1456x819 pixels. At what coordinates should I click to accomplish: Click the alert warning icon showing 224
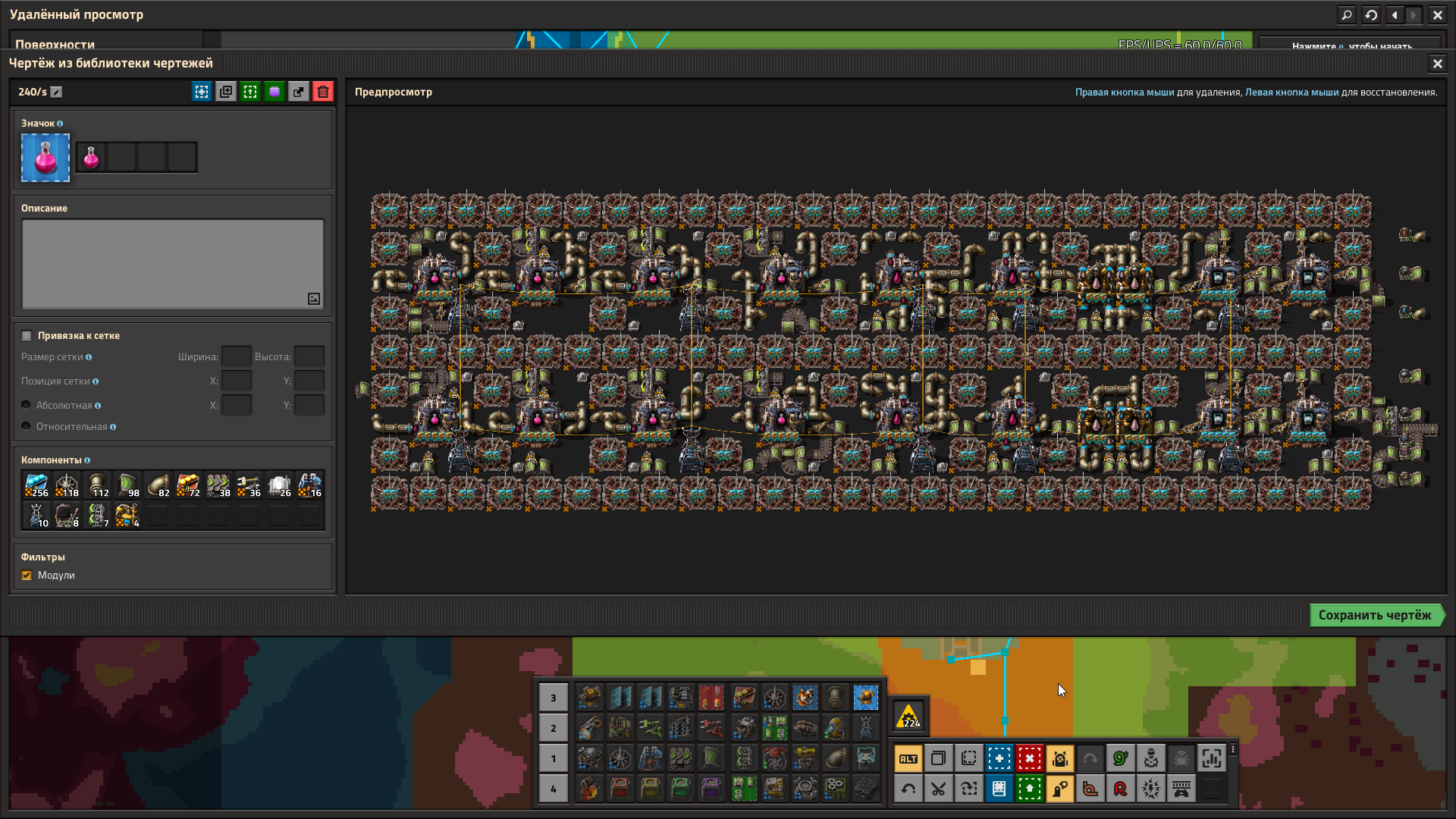(x=908, y=715)
